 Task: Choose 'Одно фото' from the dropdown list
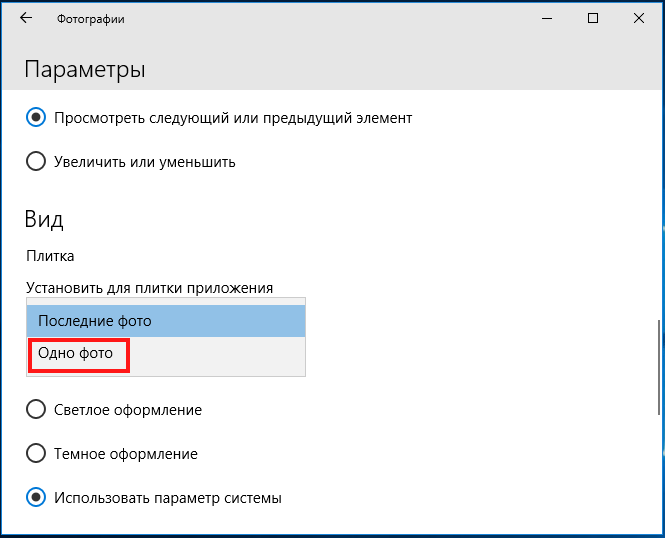point(75,353)
